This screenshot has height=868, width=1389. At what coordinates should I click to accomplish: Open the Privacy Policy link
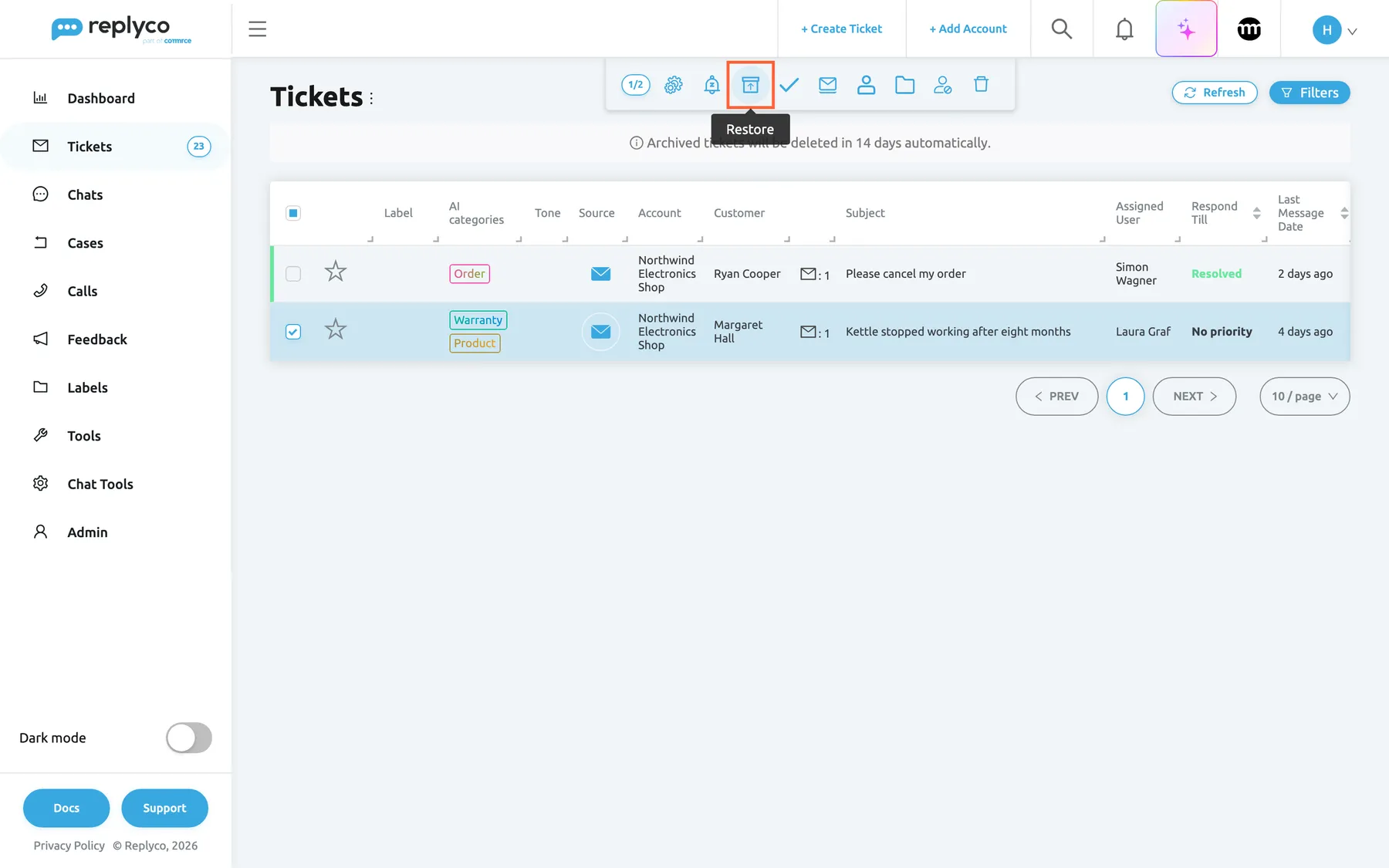69,846
